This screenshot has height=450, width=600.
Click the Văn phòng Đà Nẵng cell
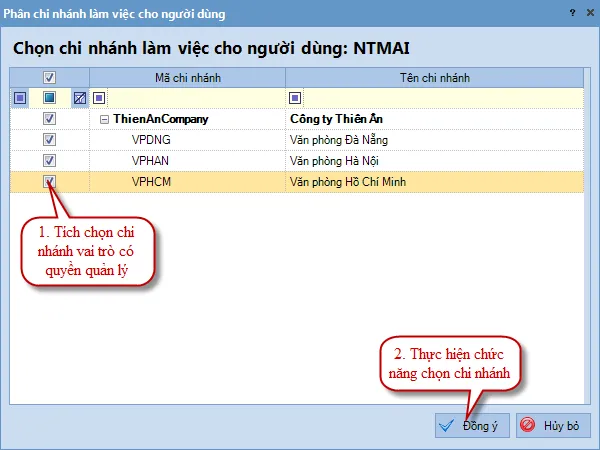[435, 140]
